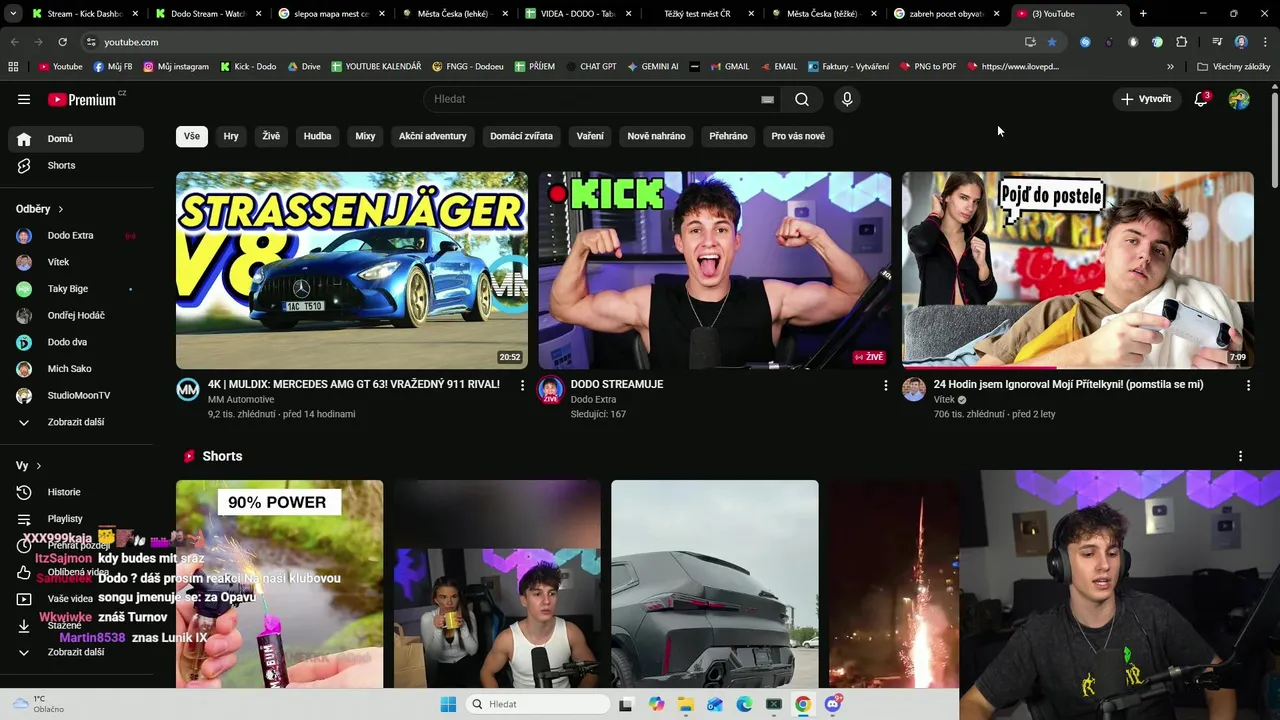Viewport: 1280px width, 720px height.
Task: Open the Taky Bige subscription channel
Action: (76, 289)
